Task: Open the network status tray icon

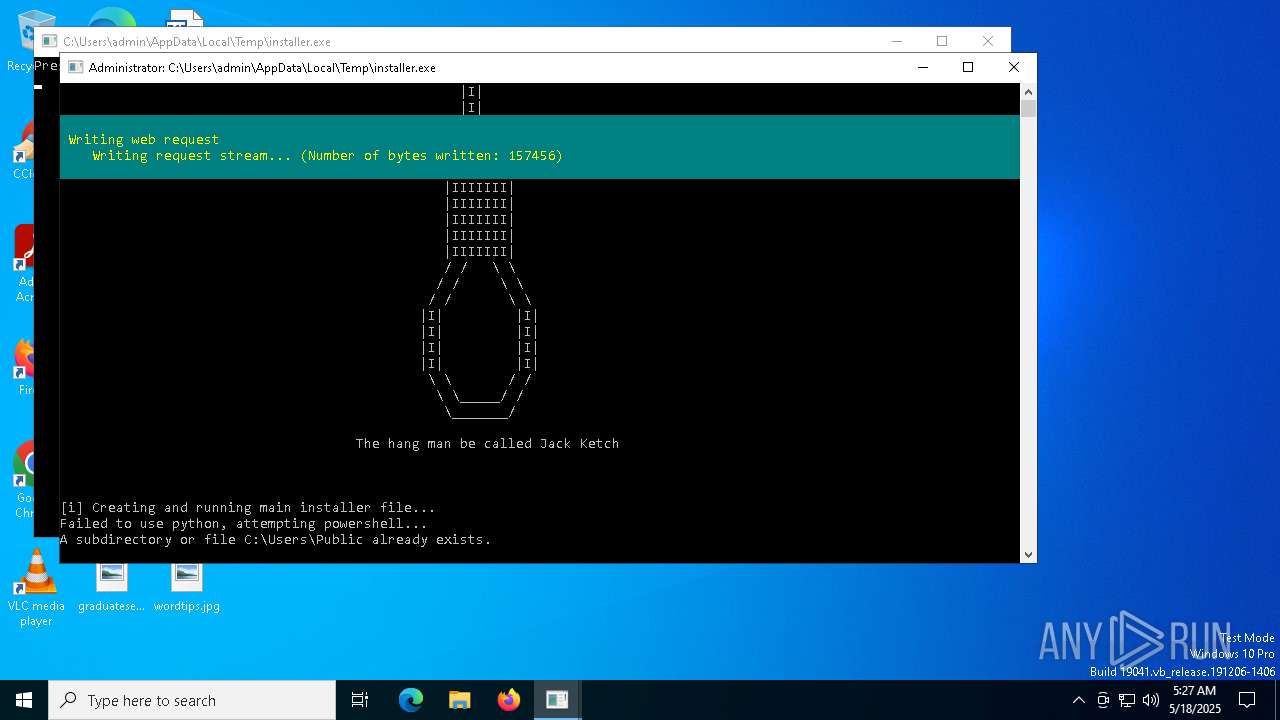Action: pyautogui.click(x=1127, y=700)
